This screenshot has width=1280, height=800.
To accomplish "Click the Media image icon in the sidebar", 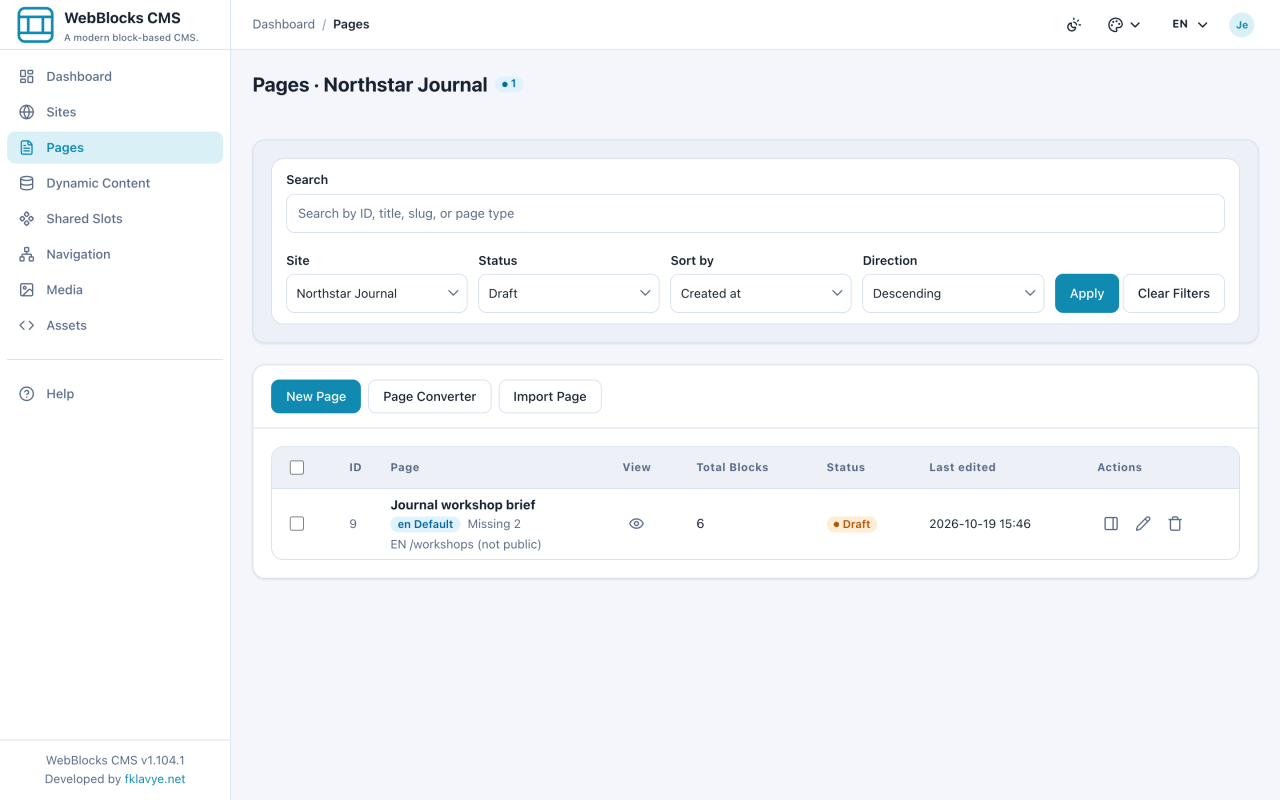I will pyautogui.click(x=27, y=289).
